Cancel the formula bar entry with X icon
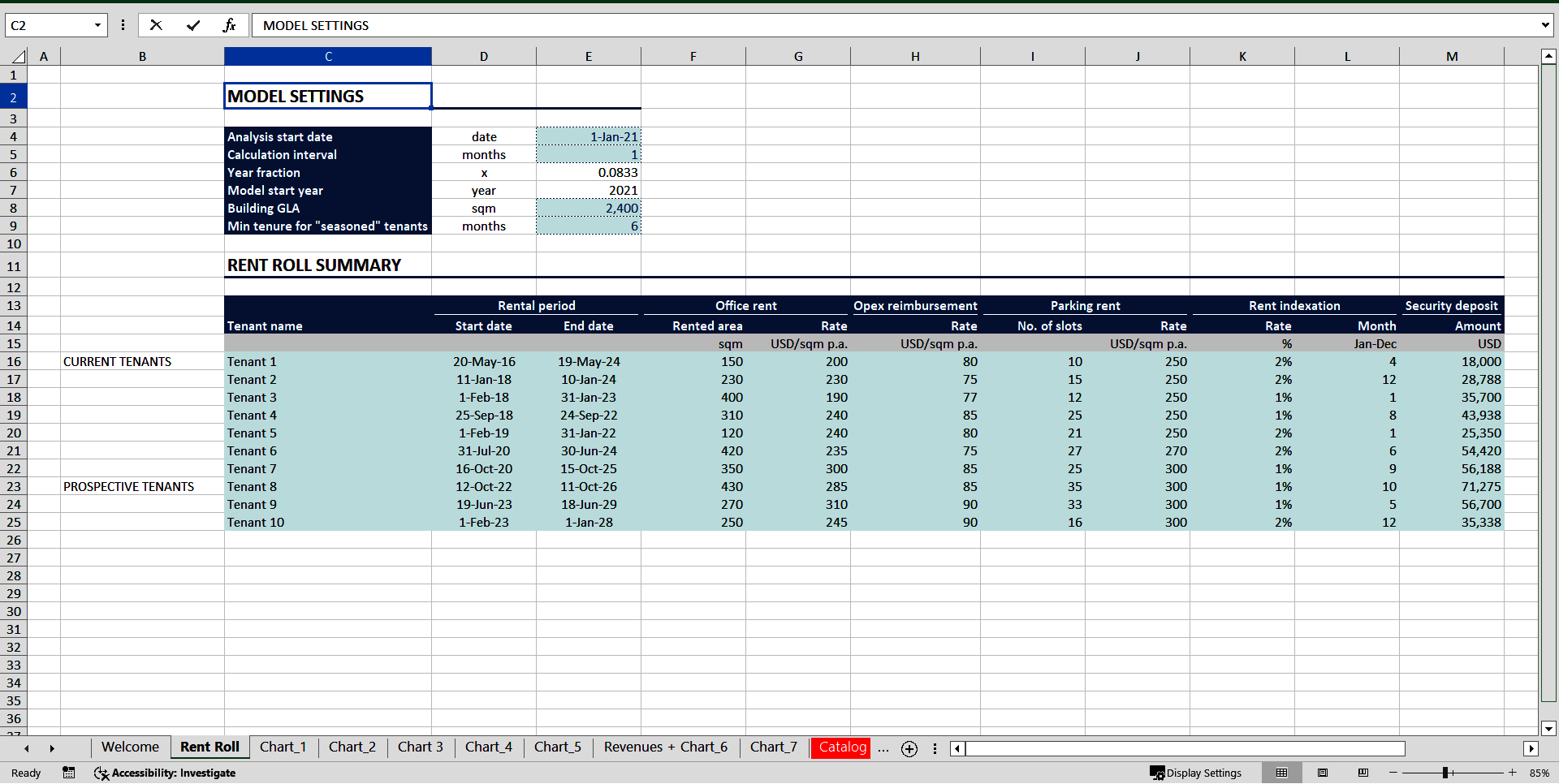 click(x=156, y=25)
